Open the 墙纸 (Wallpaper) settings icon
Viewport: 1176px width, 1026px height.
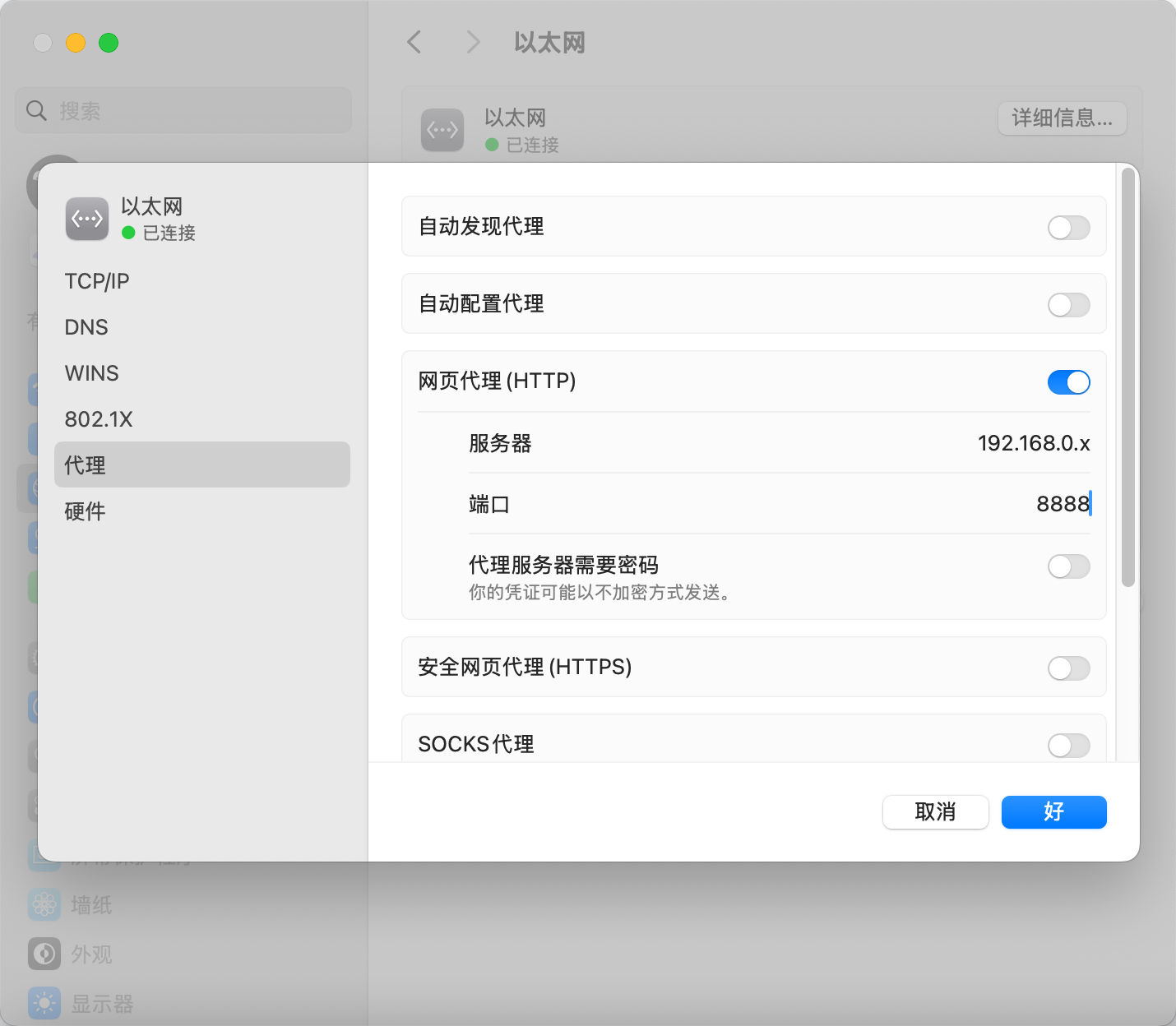(x=44, y=904)
